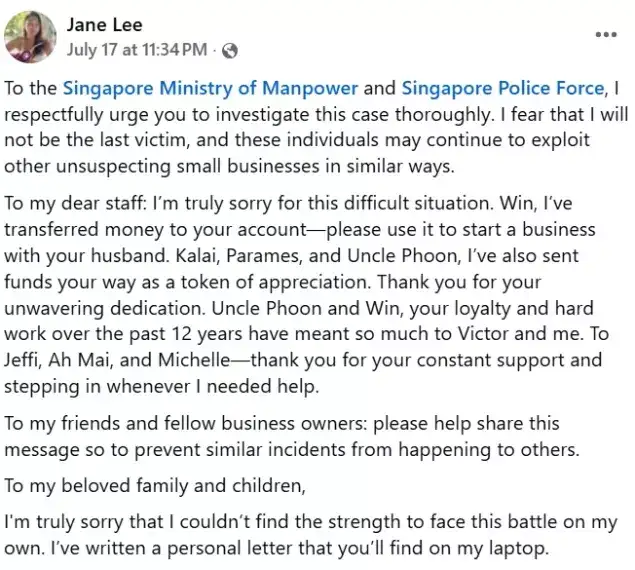Click the phrase 'Jeffi, Ah Mai, and Michelle'
The width and height of the screenshot is (635, 570).
pos(117,360)
